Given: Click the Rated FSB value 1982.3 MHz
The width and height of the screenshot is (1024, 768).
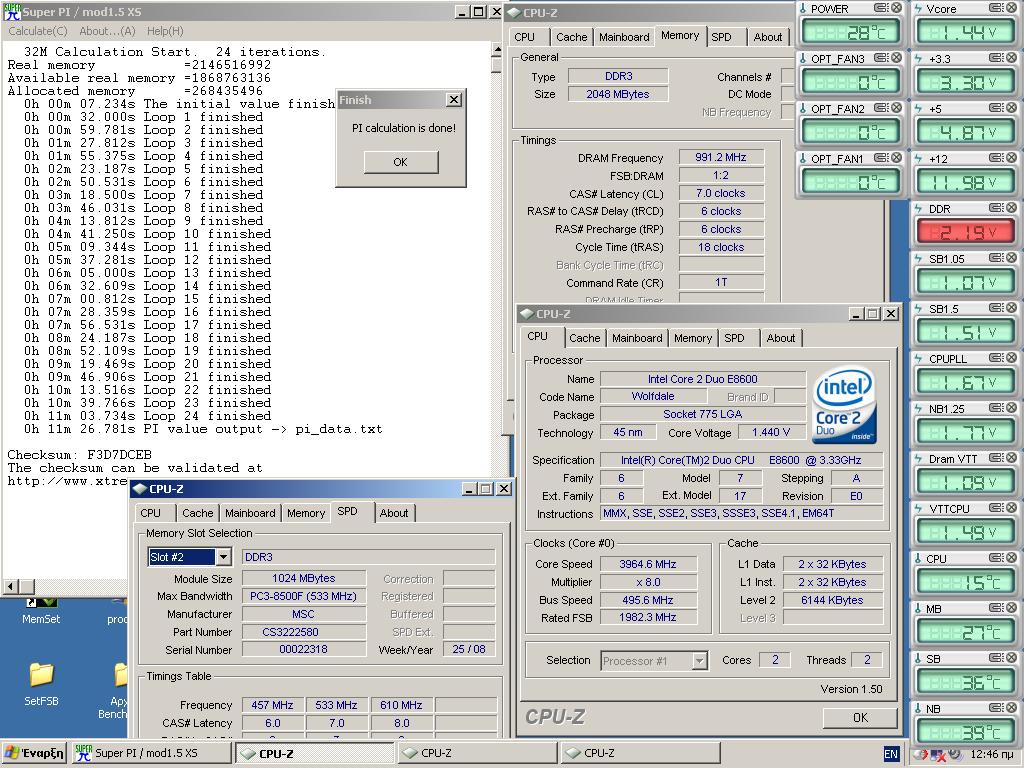Looking at the screenshot, I should [648, 617].
